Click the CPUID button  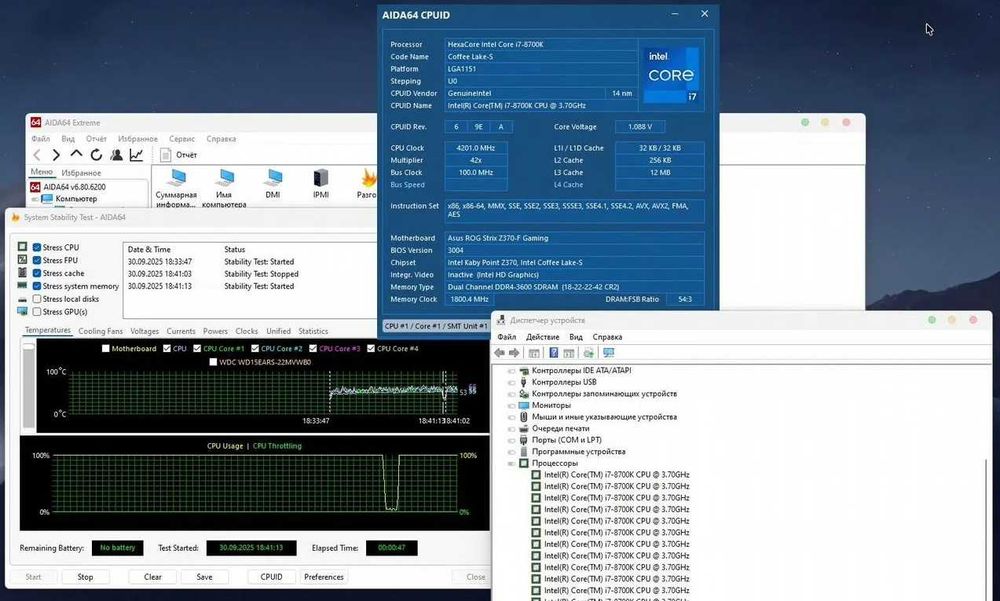click(271, 577)
